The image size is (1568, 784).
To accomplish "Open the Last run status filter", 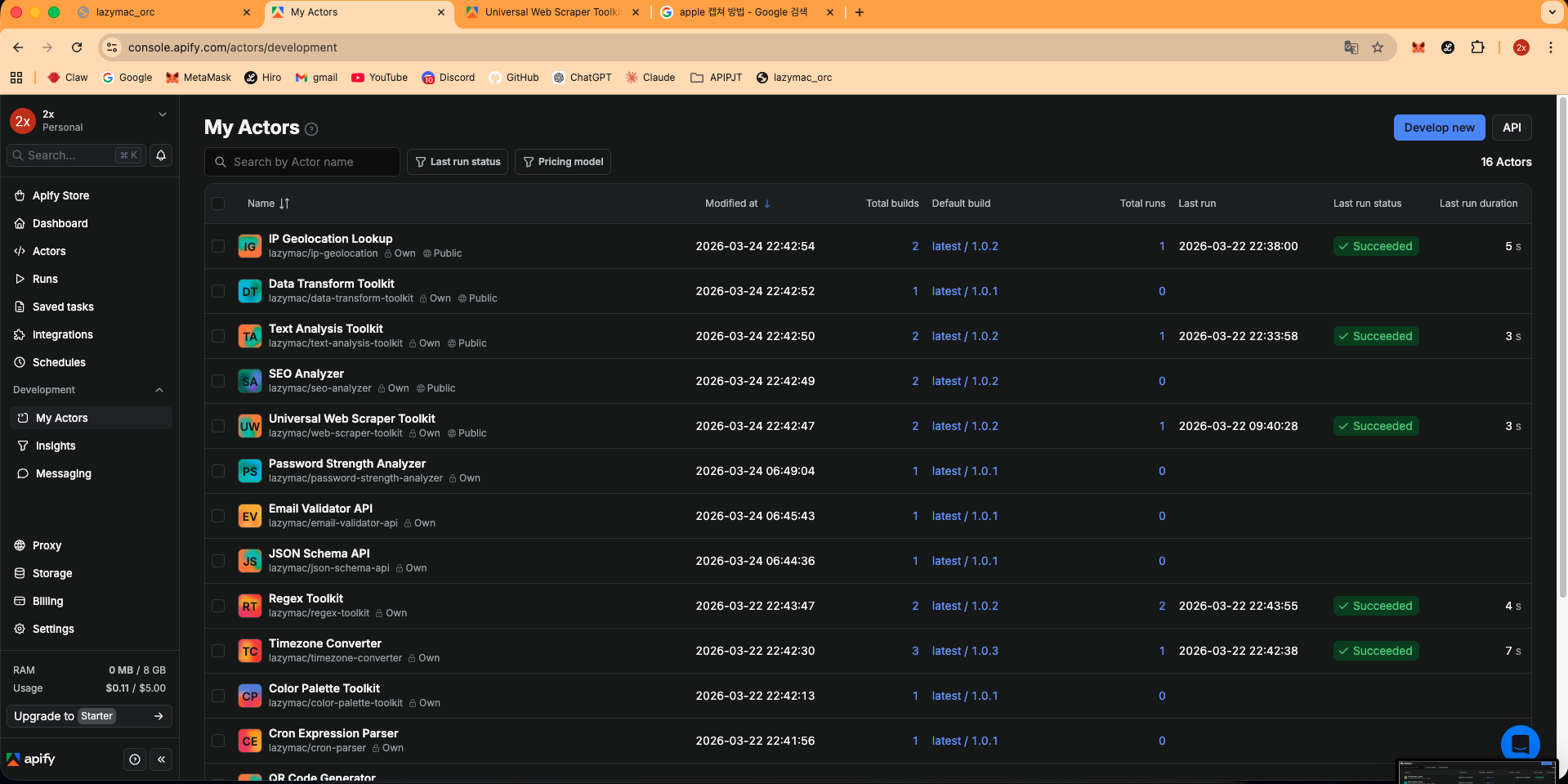I will [457, 161].
